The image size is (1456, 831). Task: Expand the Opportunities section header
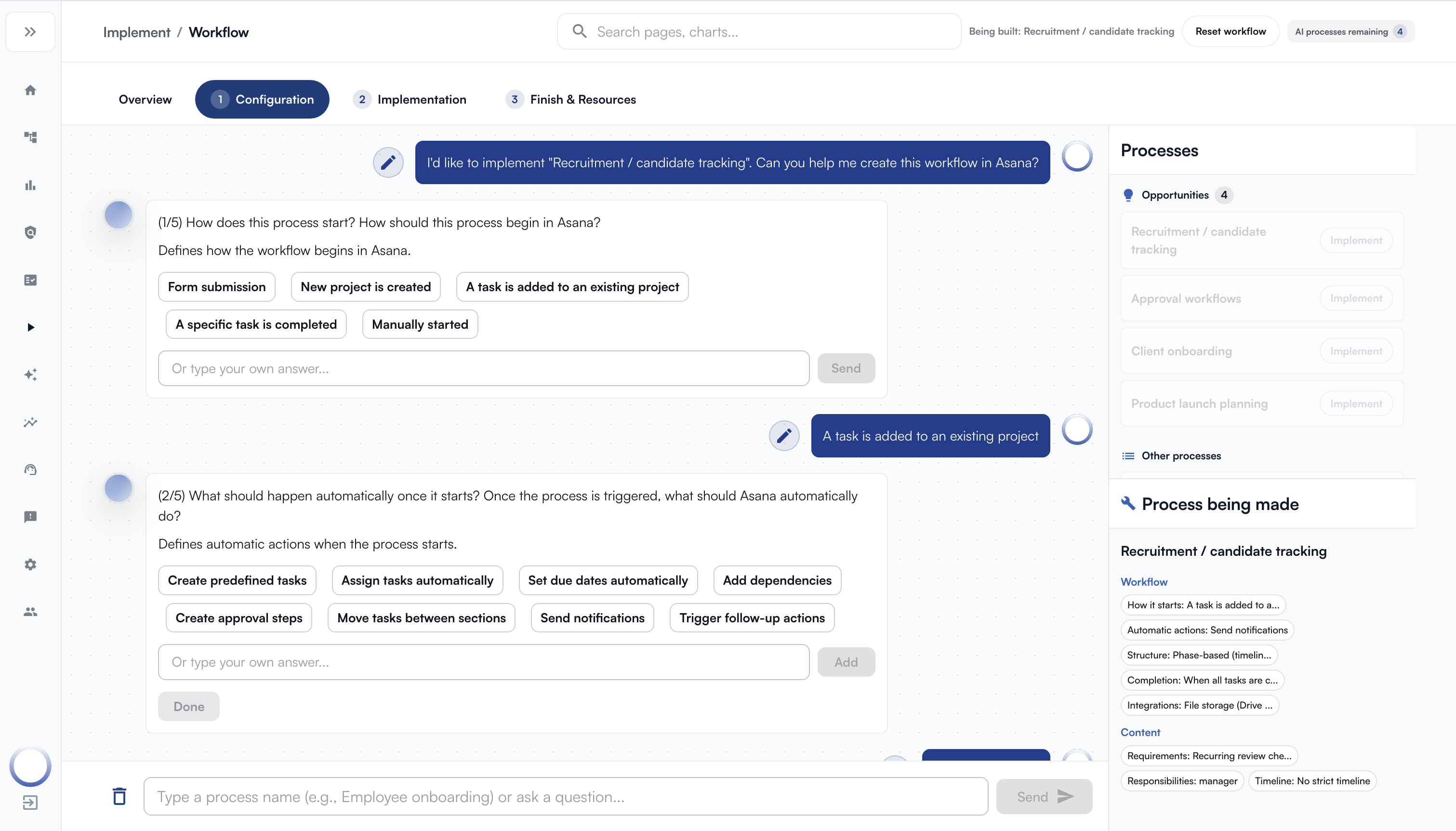coord(1177,195)
